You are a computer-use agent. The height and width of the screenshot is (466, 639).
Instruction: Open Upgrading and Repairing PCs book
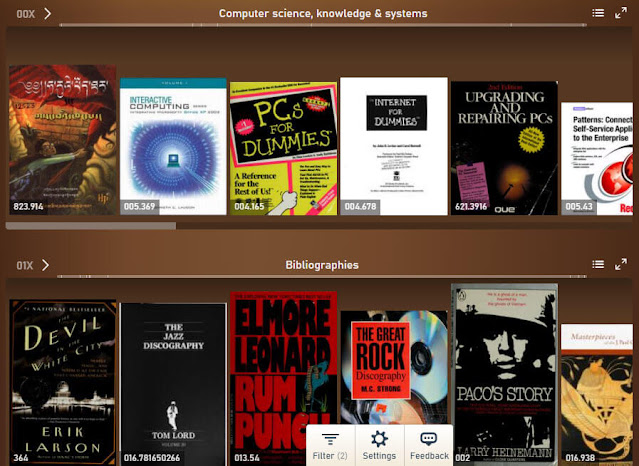504,148
